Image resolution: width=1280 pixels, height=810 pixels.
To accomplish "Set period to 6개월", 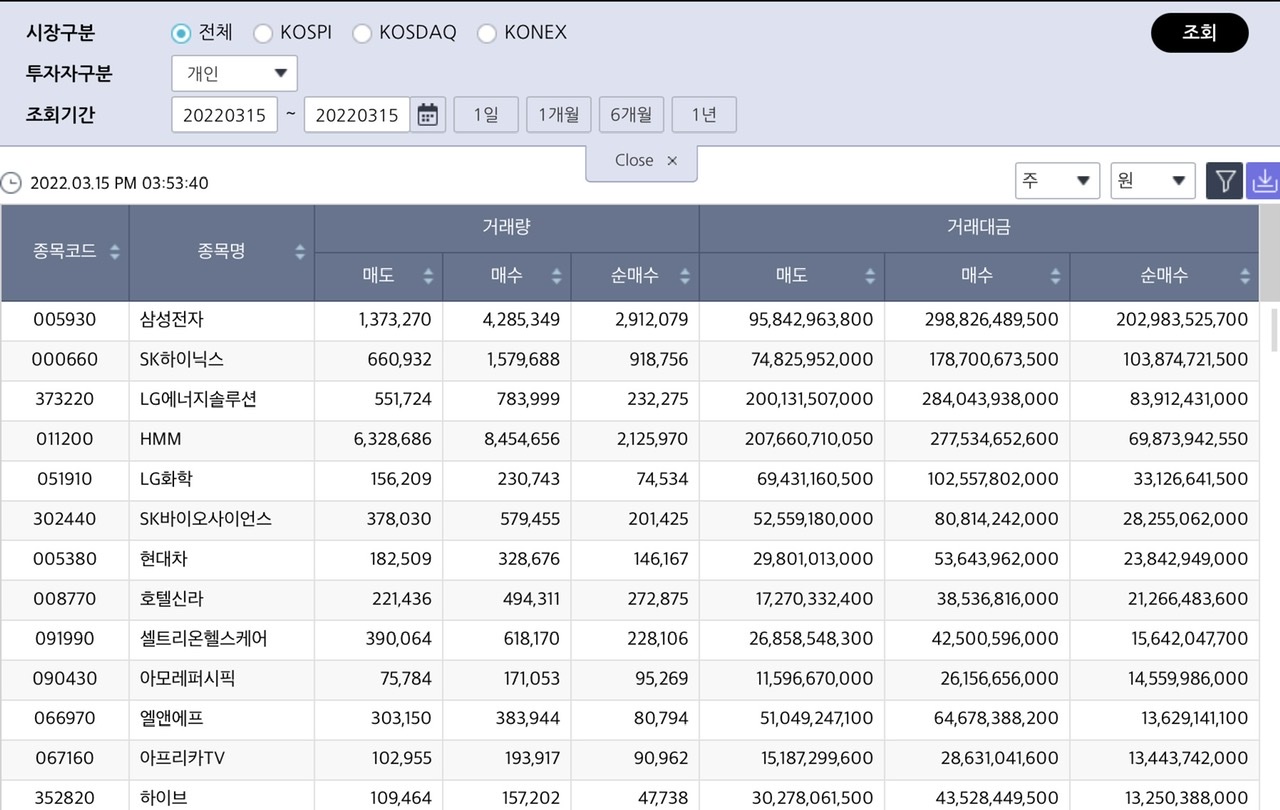I will [x=631, y=115].
